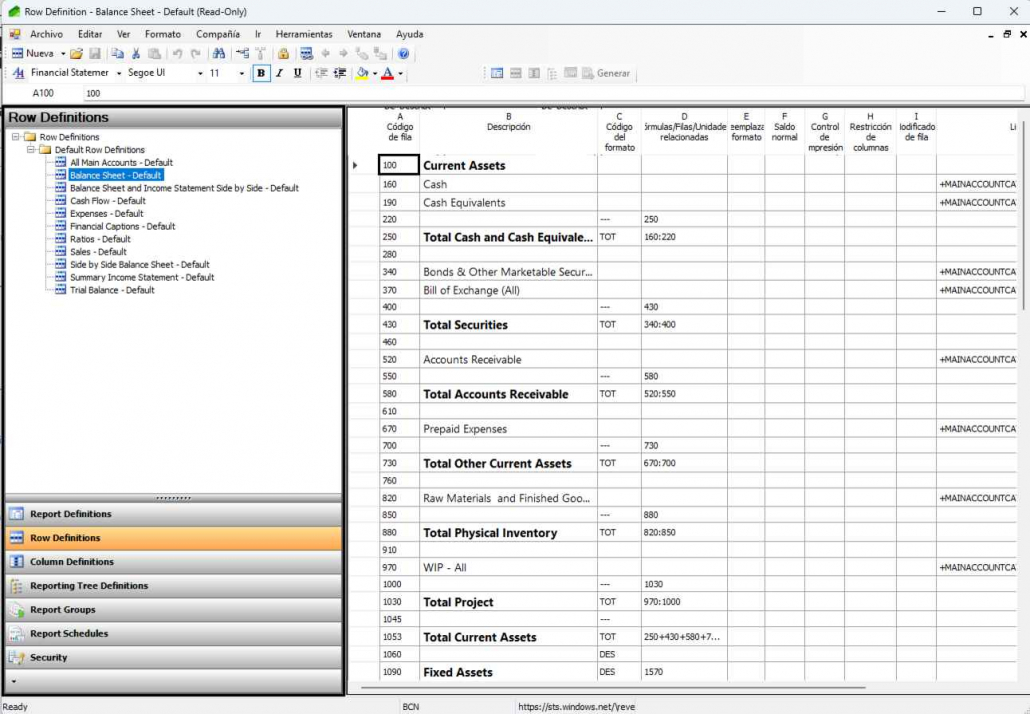1030x714 pixels.
Task: Click the Guardar (save) toolbar icon
Action: tap(95, 53)
